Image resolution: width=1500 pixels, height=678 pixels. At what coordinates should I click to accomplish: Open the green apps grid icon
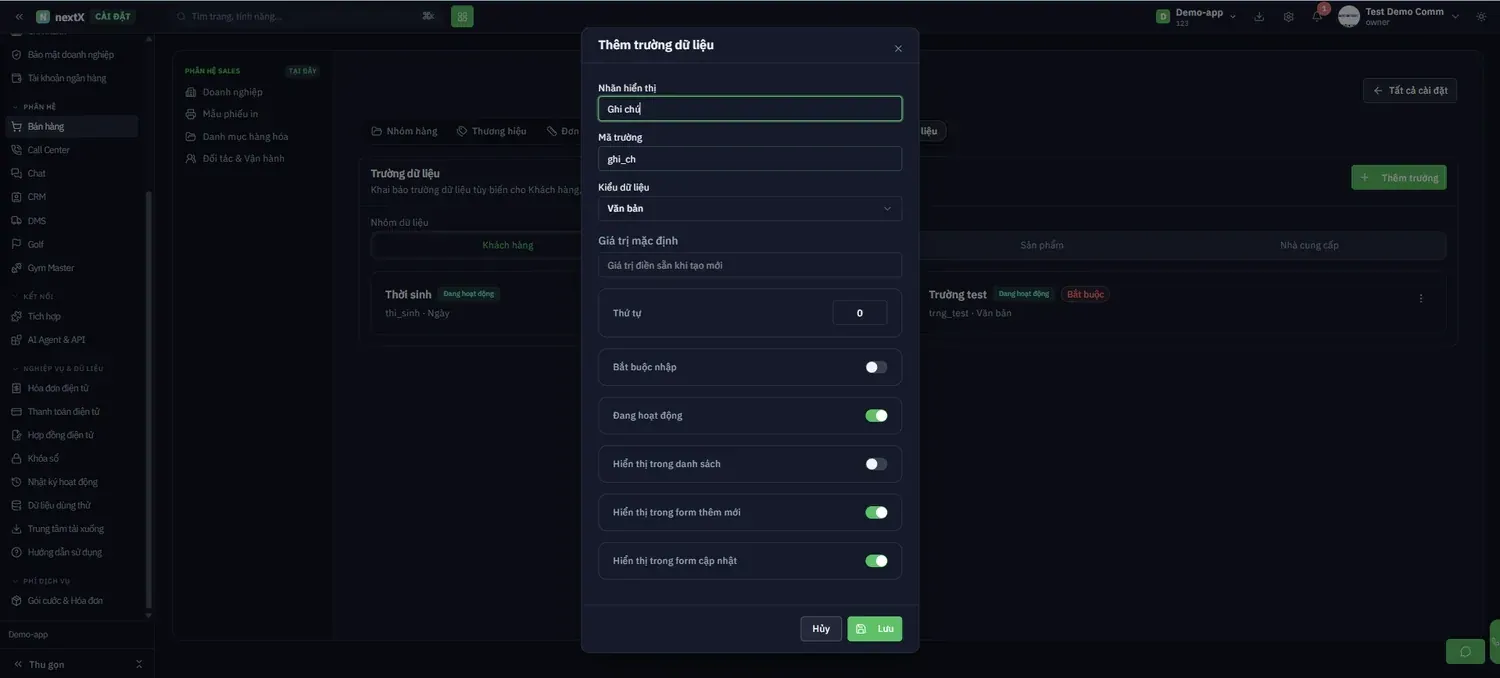point(462,16)
